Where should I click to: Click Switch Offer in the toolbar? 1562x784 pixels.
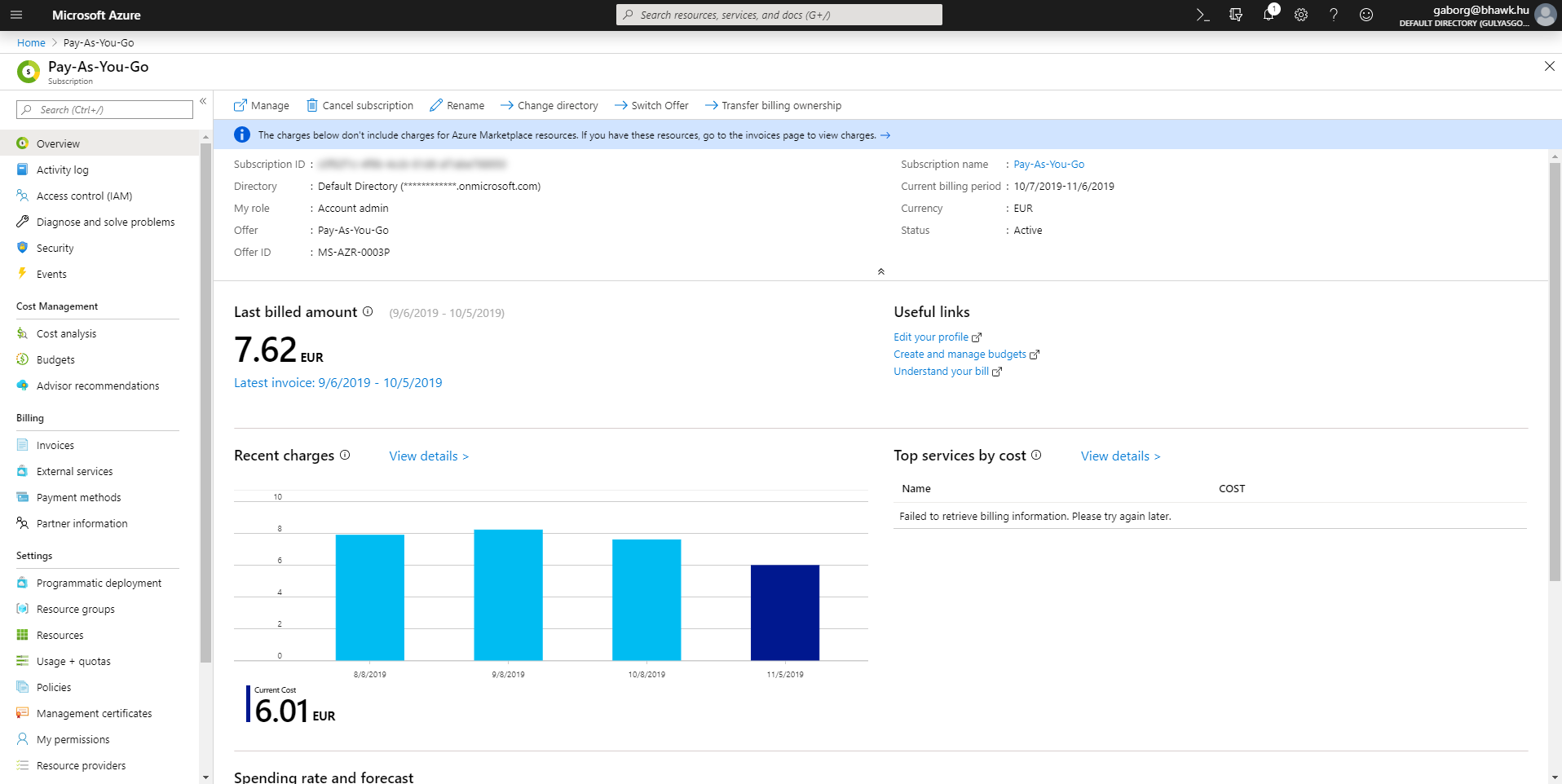[651, 105]
